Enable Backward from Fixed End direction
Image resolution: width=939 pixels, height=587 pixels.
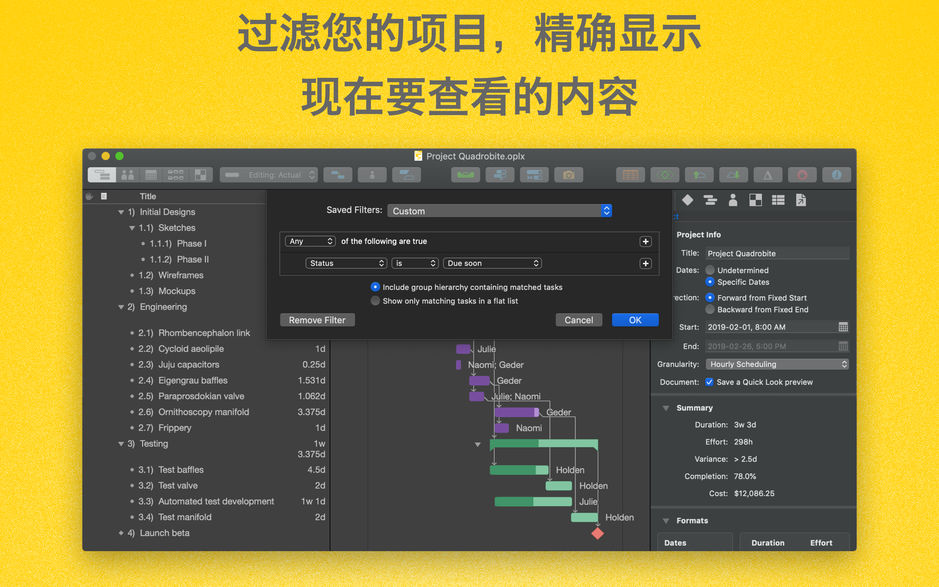(x=710, y=307)
